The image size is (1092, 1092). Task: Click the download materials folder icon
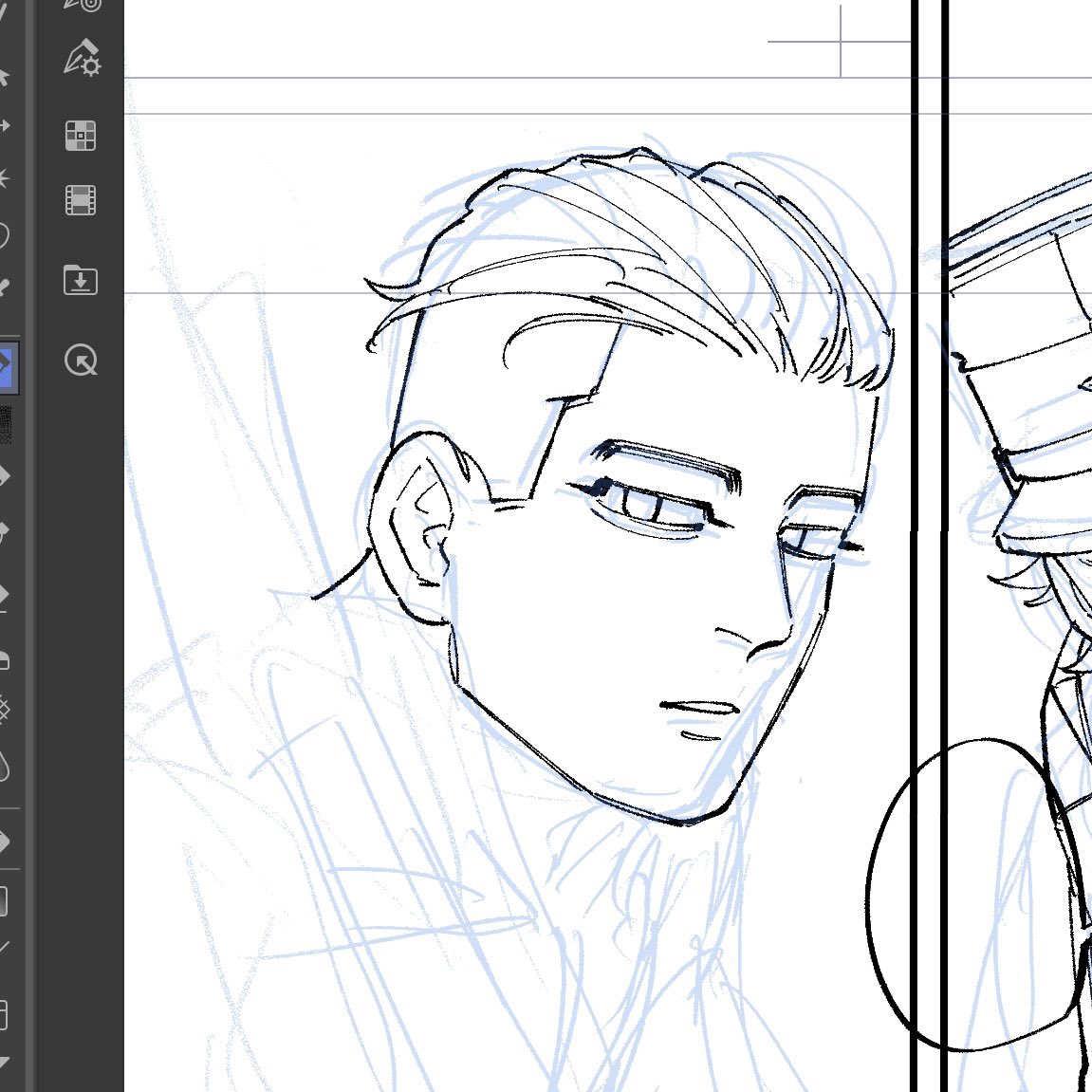pyautogui.click(x=81, y=280)
